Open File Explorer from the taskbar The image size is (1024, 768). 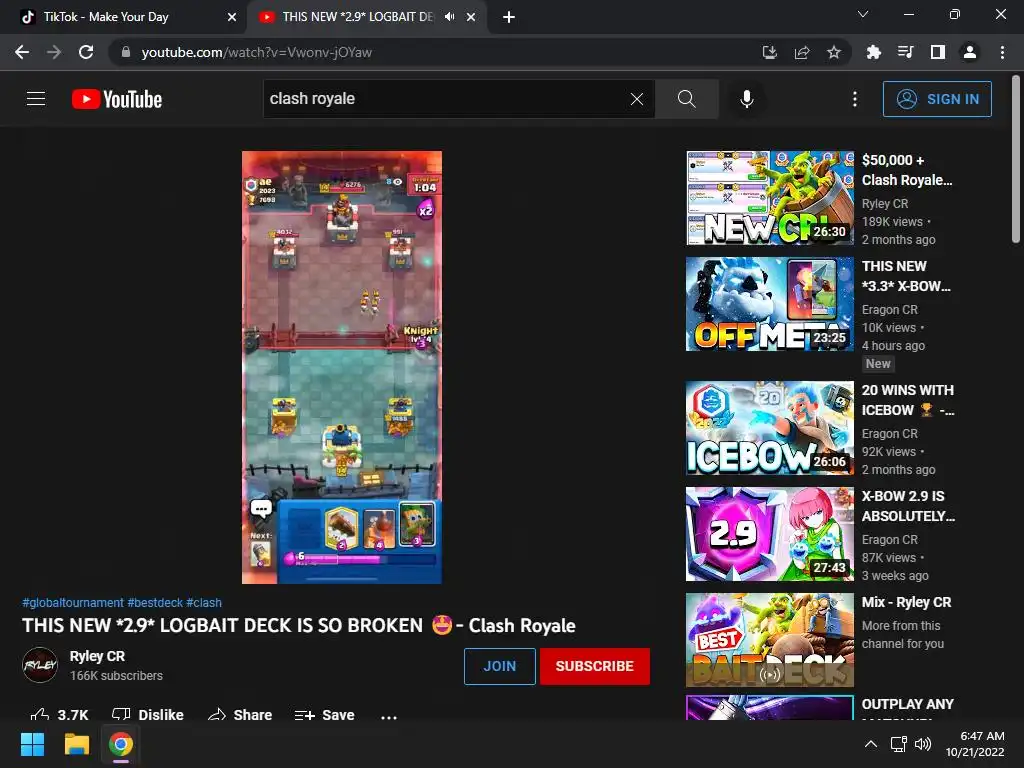[x=76, y=744]
